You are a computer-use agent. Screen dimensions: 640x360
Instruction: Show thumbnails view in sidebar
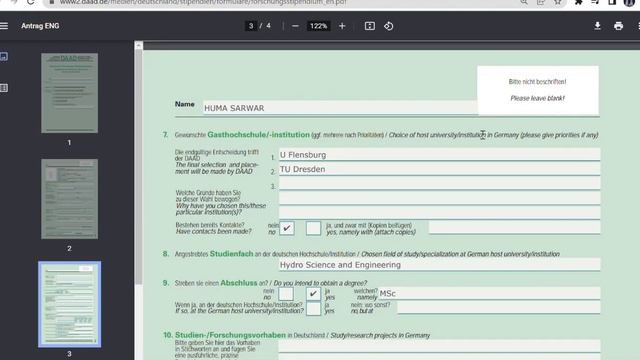[x=4, y=56]
